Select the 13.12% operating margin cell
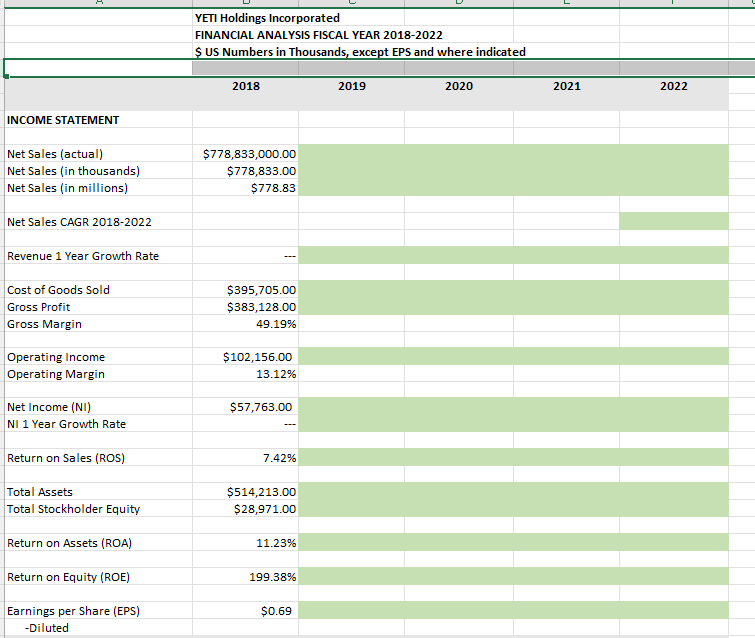This screenshot has width=755, height=638. [275, 374]
